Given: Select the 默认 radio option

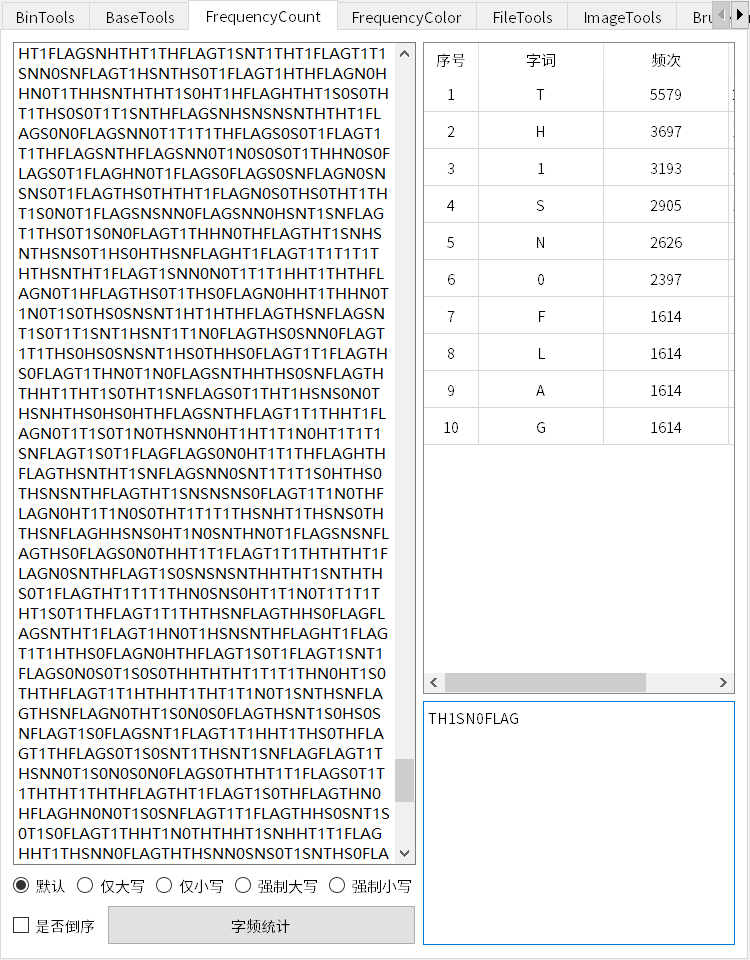Looking at the screenshot, I should pyautogui.click(x=39, y=885).
